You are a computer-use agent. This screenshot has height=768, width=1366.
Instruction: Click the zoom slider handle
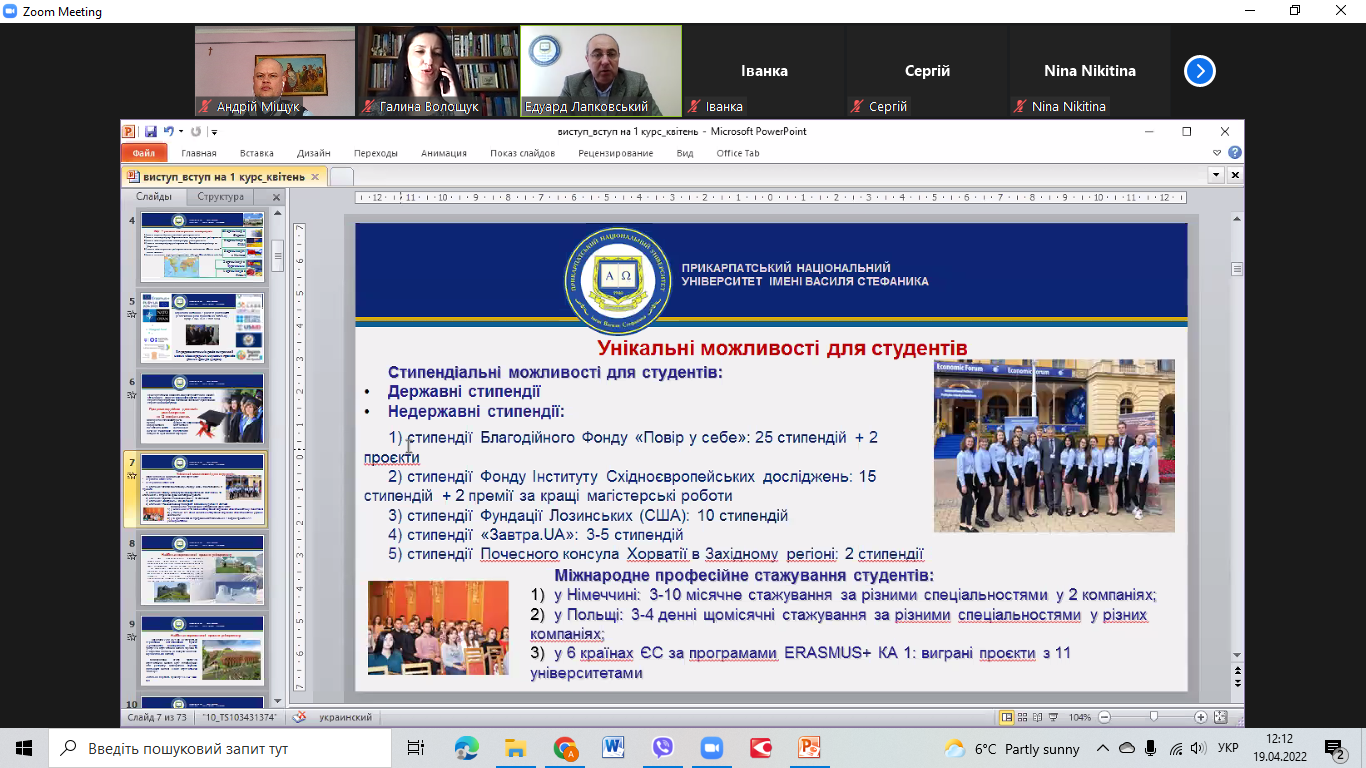click(1154, 717)
